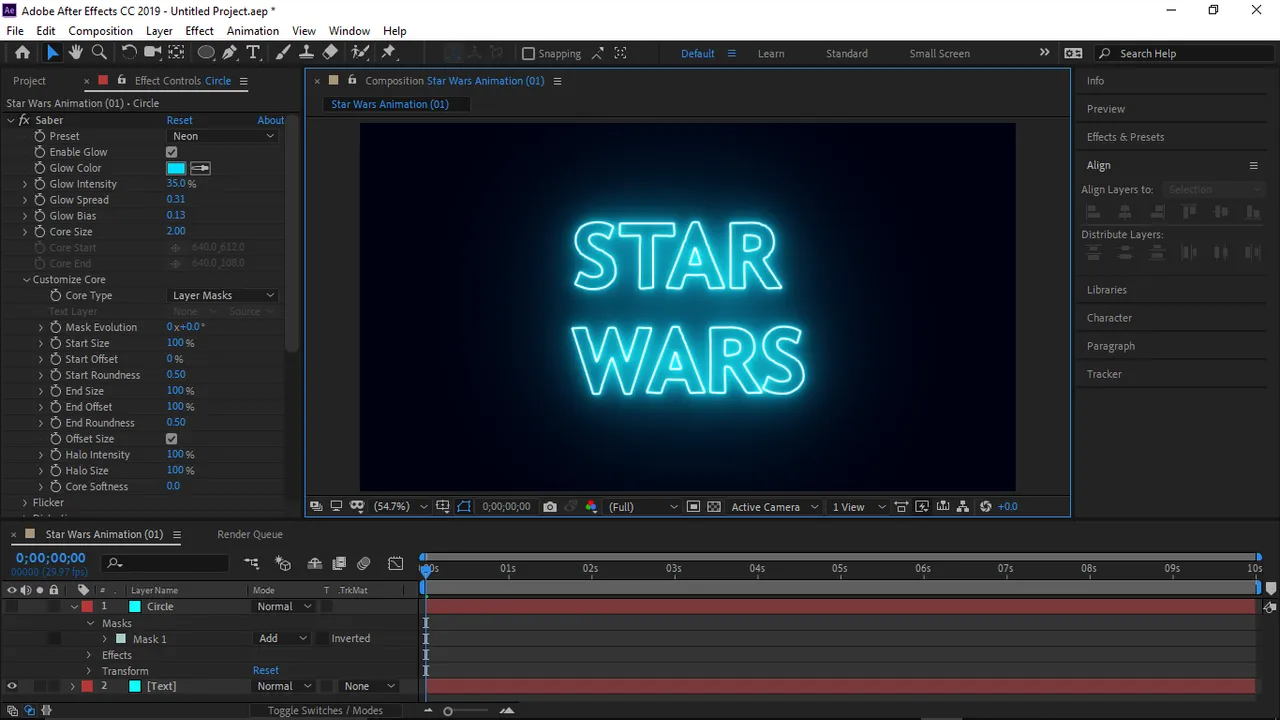Toggle Halo Intensity stopwatch
The image size is (1280, 720).
pyautogui.click(x=56, y=455)
